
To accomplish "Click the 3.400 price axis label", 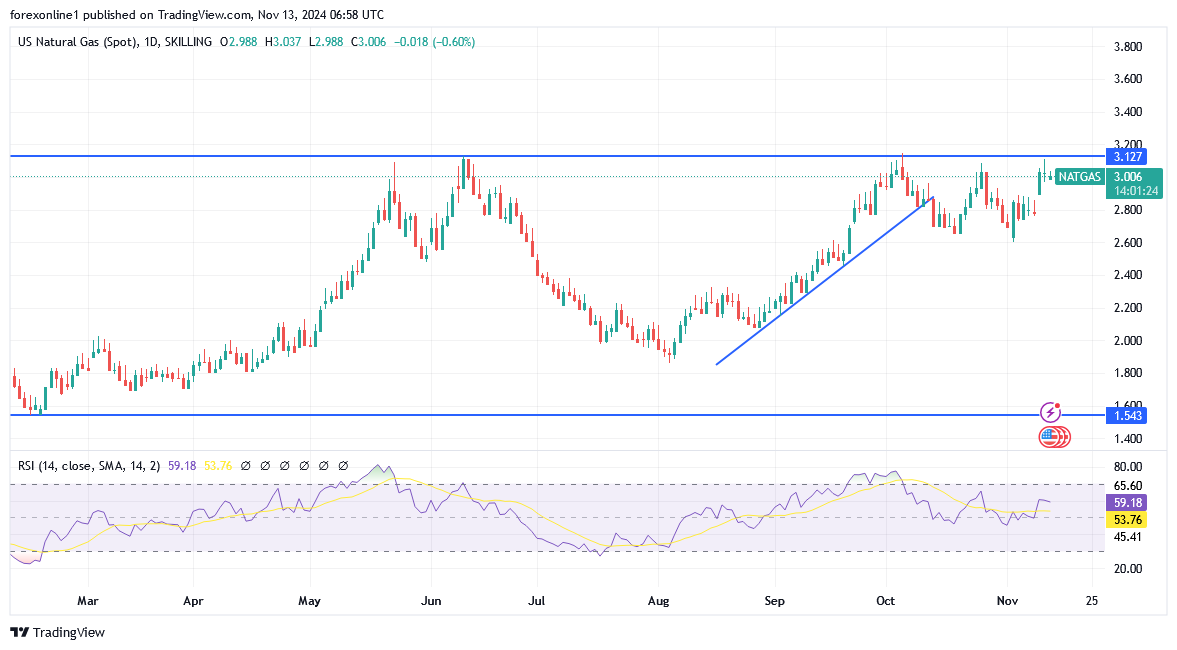I will tap(1127, 112).
